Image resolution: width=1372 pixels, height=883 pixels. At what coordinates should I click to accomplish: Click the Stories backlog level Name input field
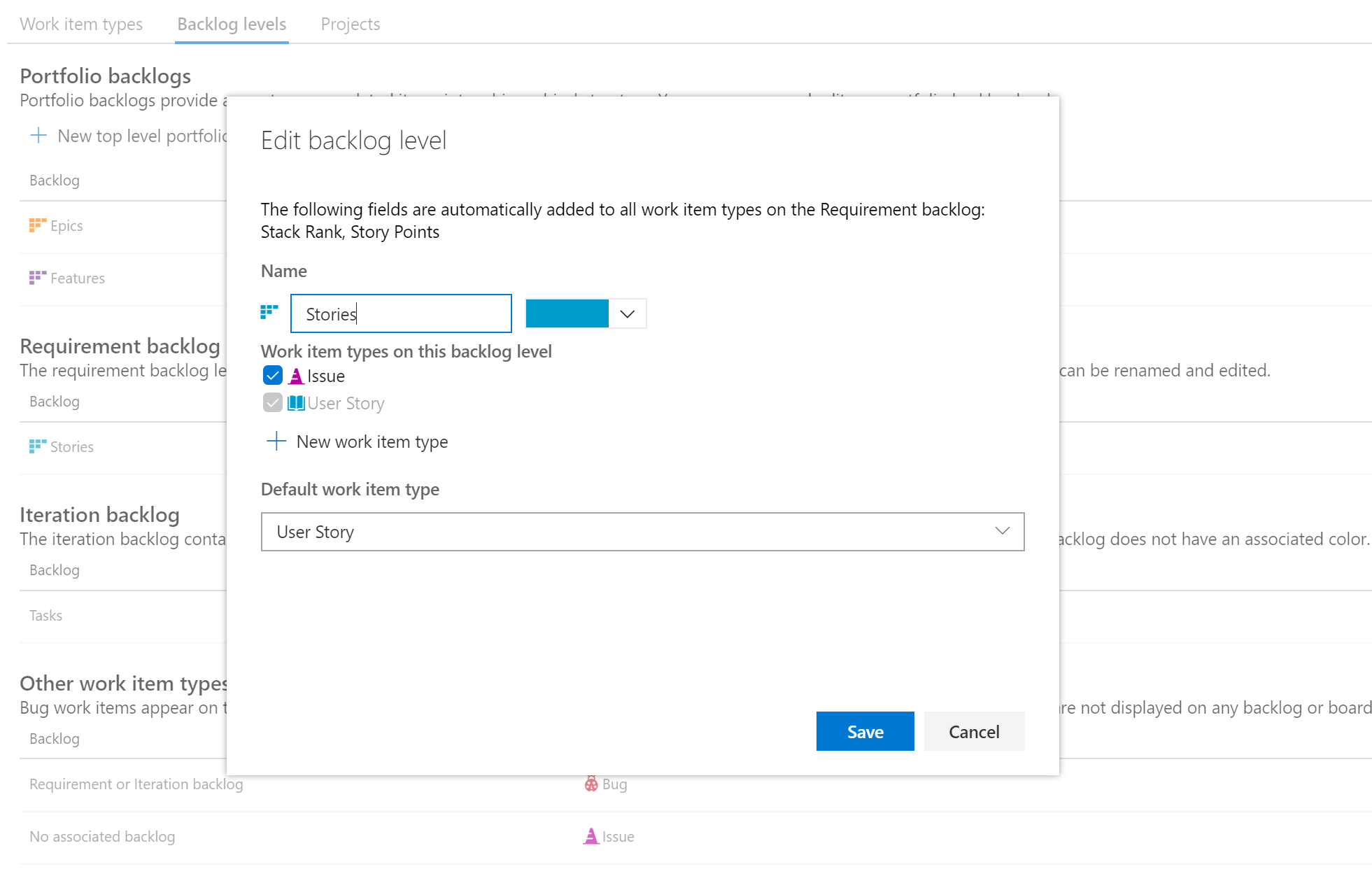[x=400, y=313]
